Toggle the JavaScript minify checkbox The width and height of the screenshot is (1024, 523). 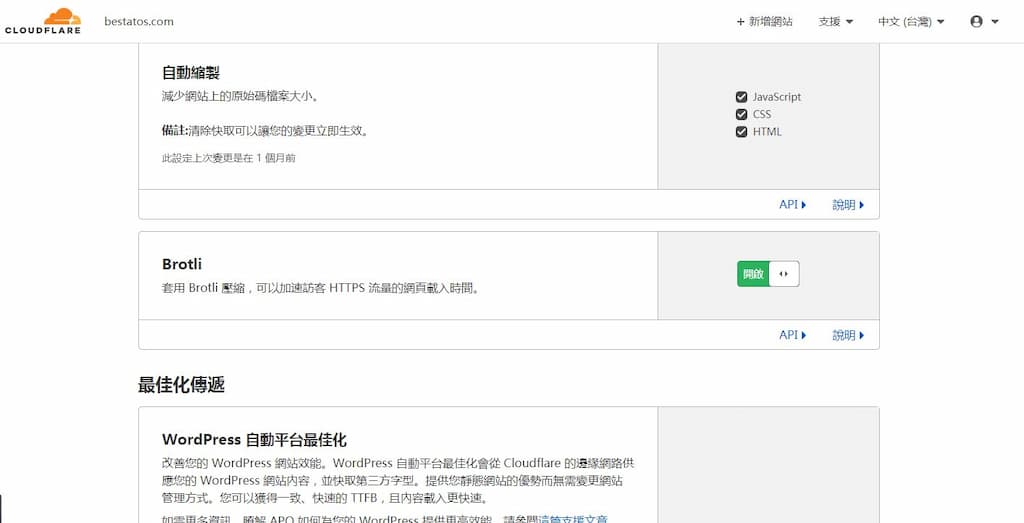741,97
